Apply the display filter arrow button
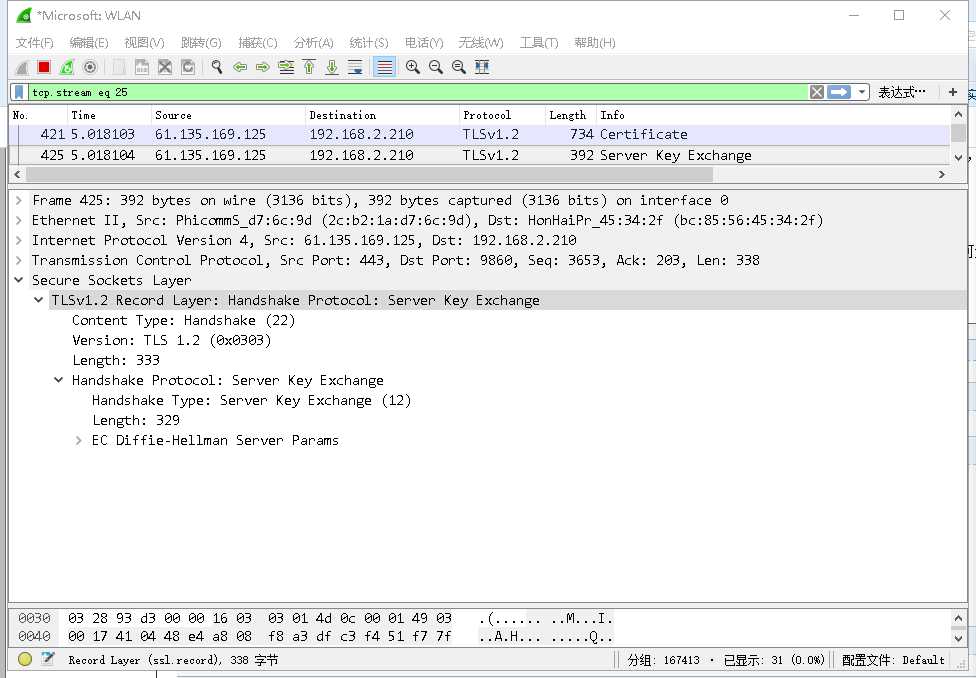 tap(838, 92)
